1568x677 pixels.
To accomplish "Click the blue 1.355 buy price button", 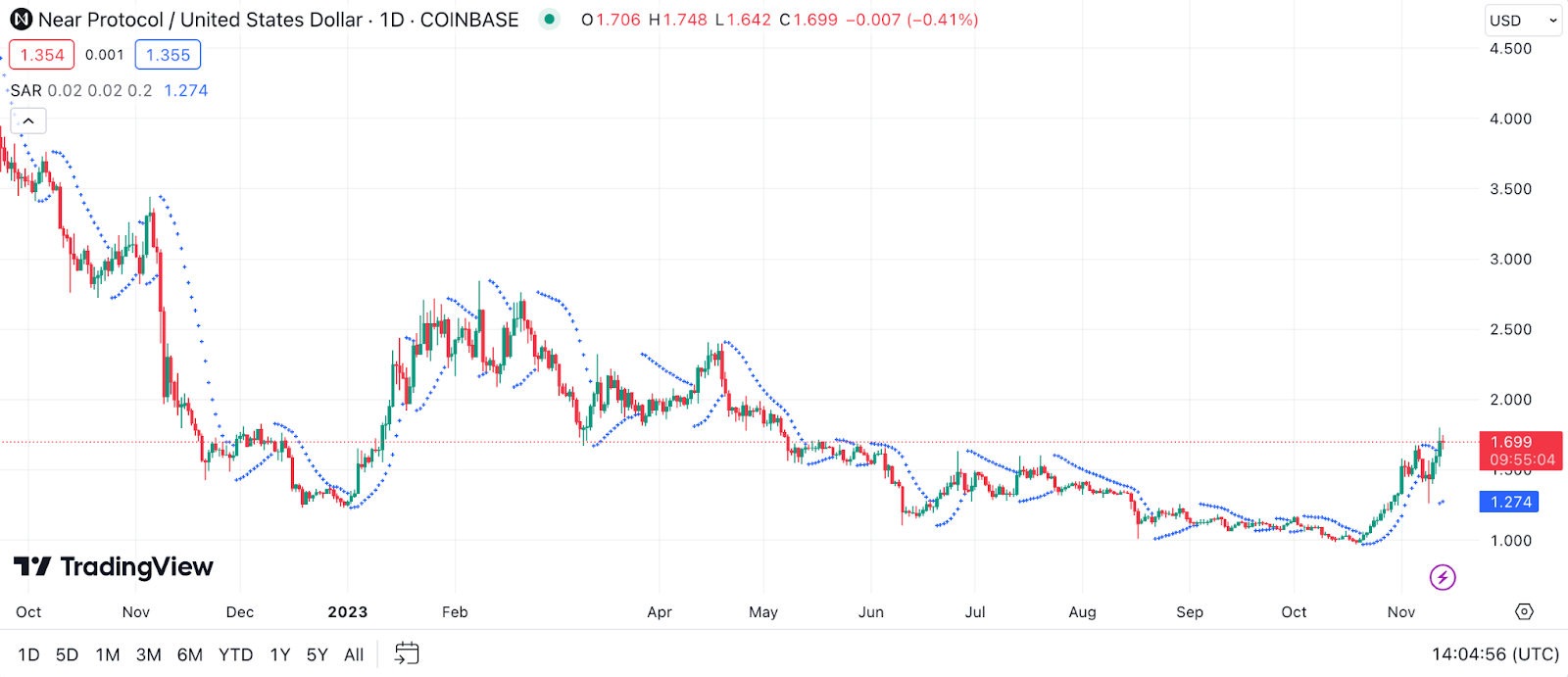I will (168, 55).
